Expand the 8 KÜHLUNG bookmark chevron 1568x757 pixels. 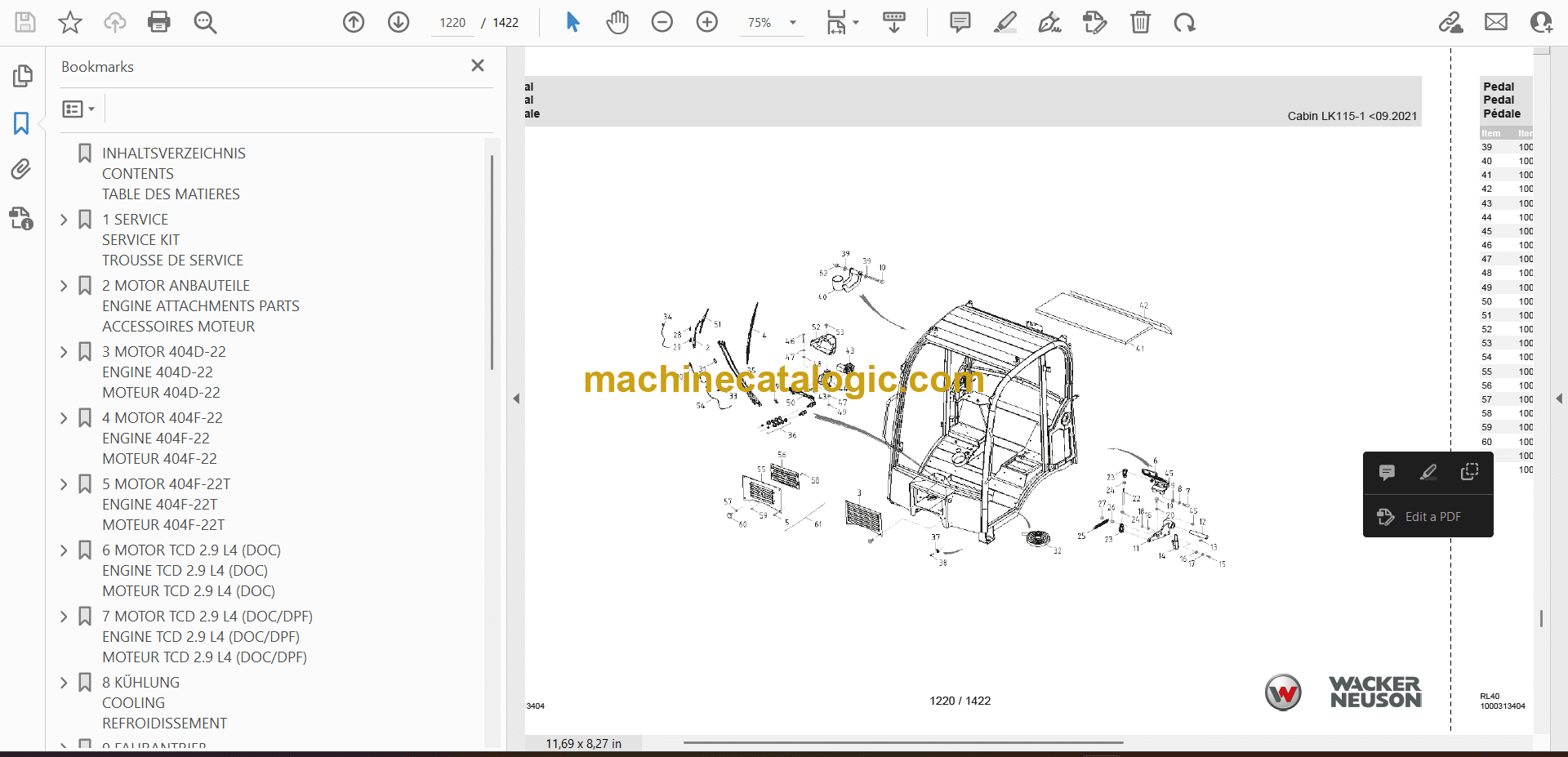tap(65, 683)
